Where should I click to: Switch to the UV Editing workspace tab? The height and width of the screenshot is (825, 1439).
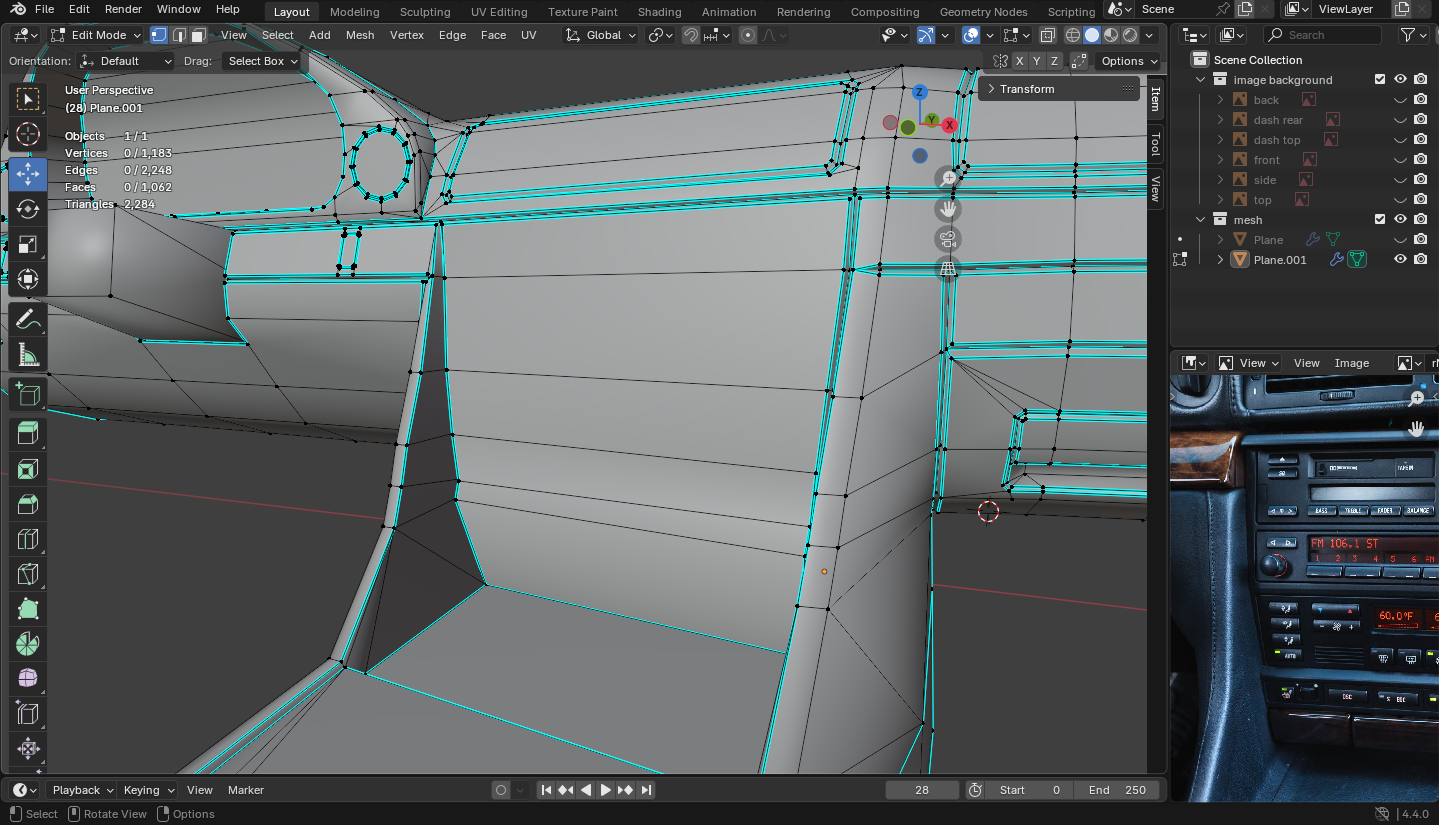(x=498, y=12)
